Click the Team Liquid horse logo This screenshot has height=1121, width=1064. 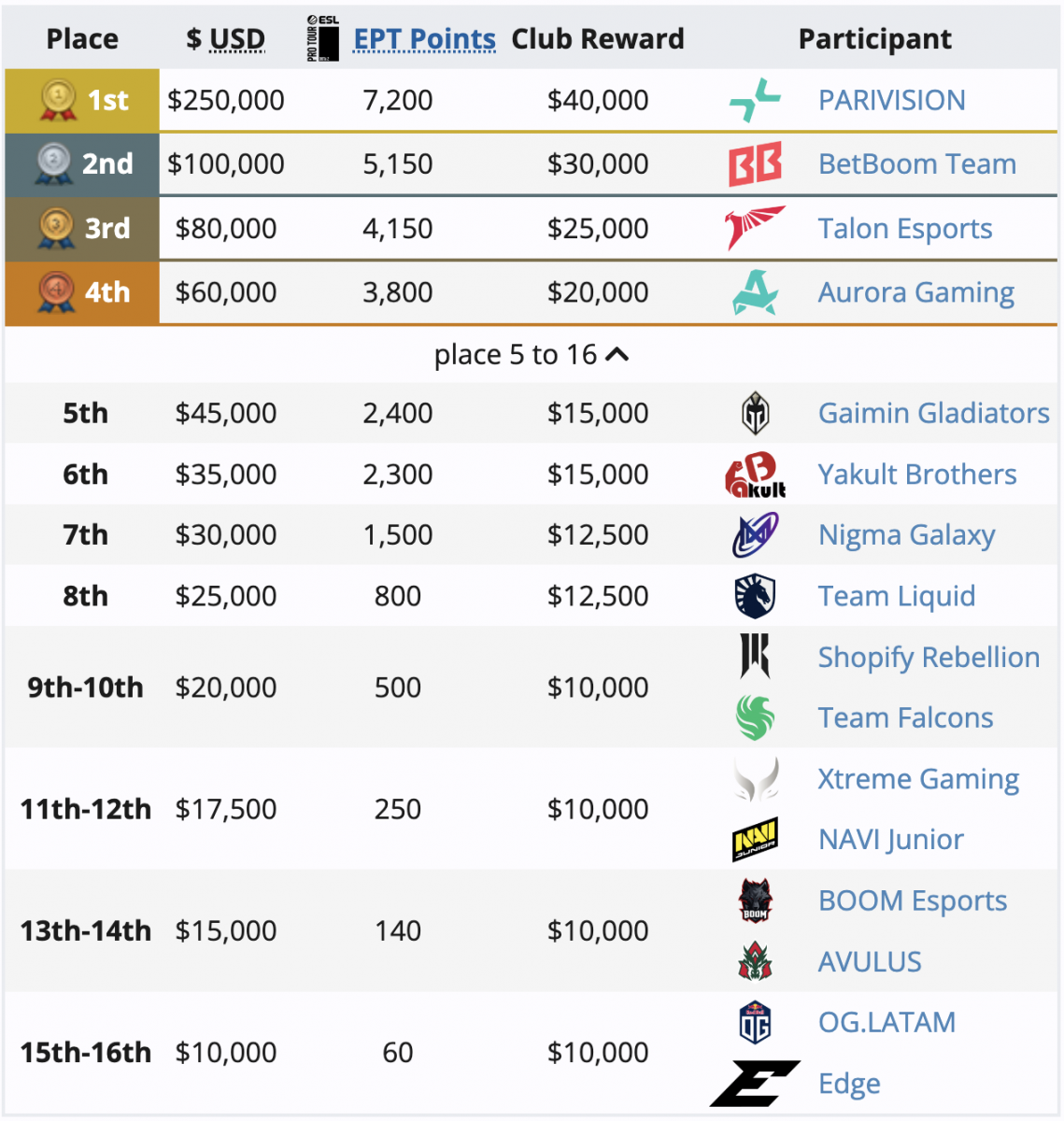click(755, 597)
